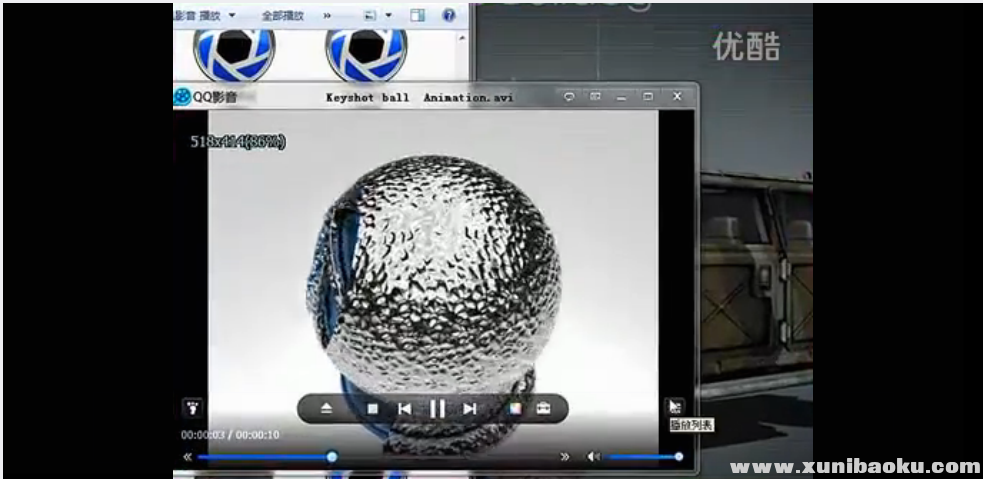This screenshot has height=479, width=983.
Task: Expand the Explorer toolbar overflow chevron
Action: 327,16
